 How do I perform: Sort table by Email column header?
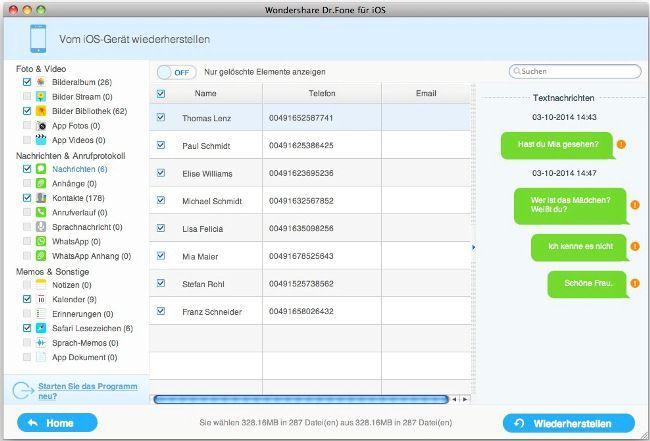426,93
